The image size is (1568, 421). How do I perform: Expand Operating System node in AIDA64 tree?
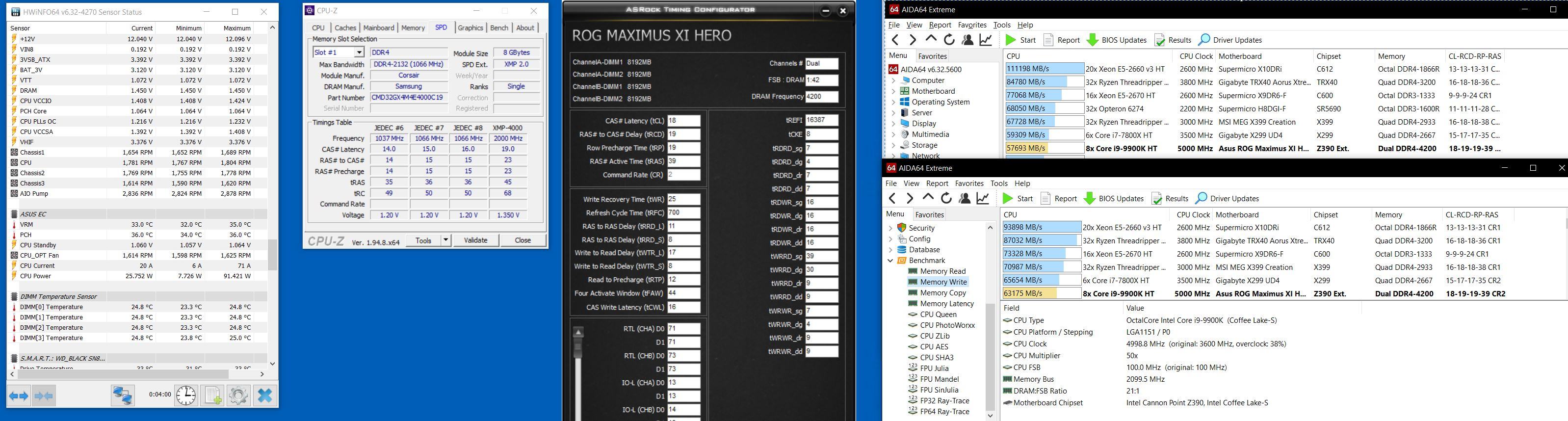(x=893, y=102)
